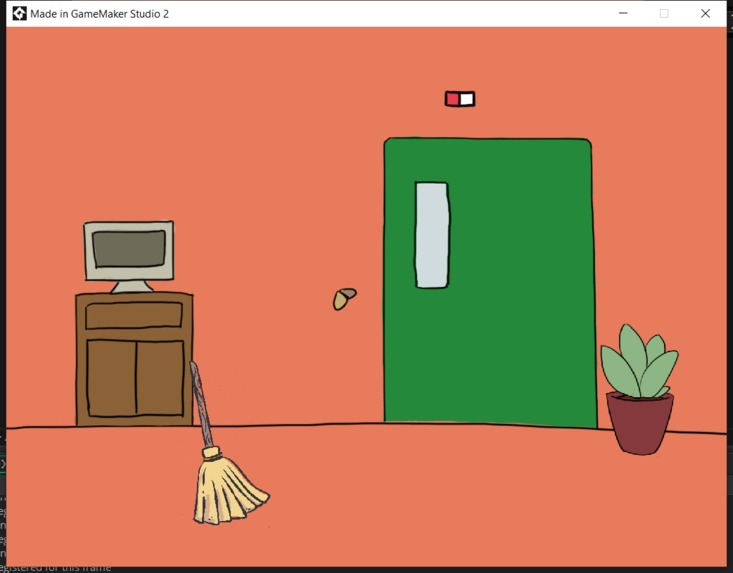Minimize the GameMaker game window
733x573 pixels.
coord(623,14)
